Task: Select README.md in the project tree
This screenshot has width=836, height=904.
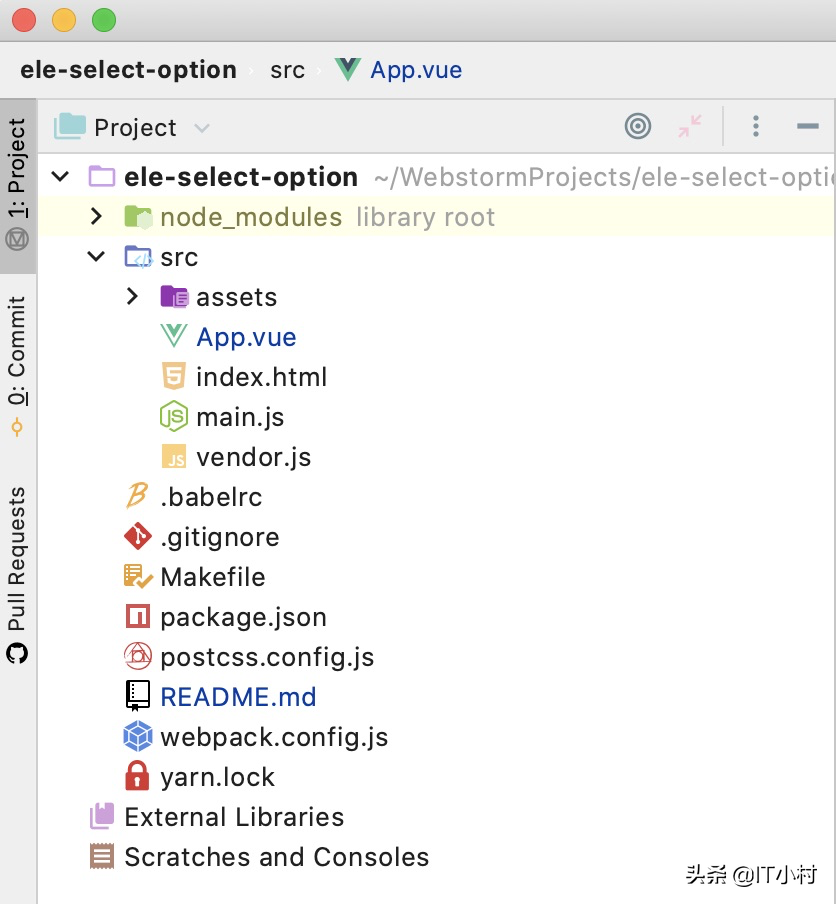Action: coord(238,697)
